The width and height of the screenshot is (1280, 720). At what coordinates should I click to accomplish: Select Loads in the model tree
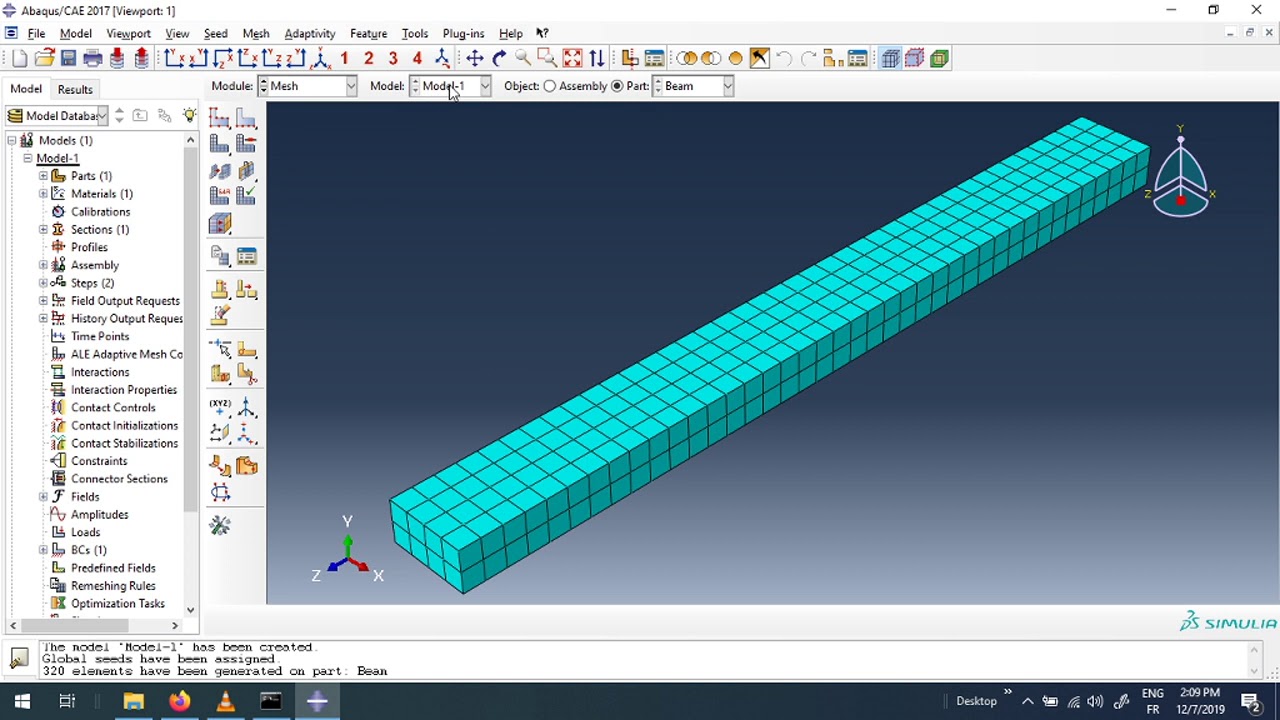point(85,532)
